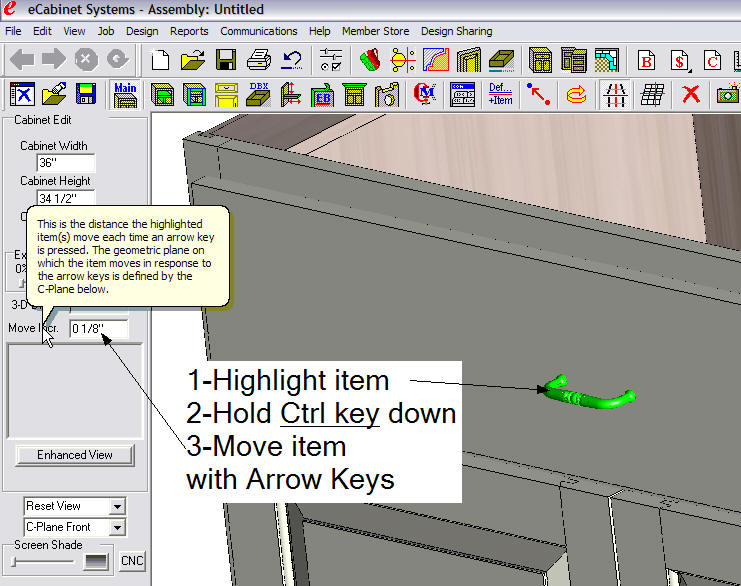Click the face frame blue outline cabinet icon
Screen dimensions: 741x586
point(194,95)
